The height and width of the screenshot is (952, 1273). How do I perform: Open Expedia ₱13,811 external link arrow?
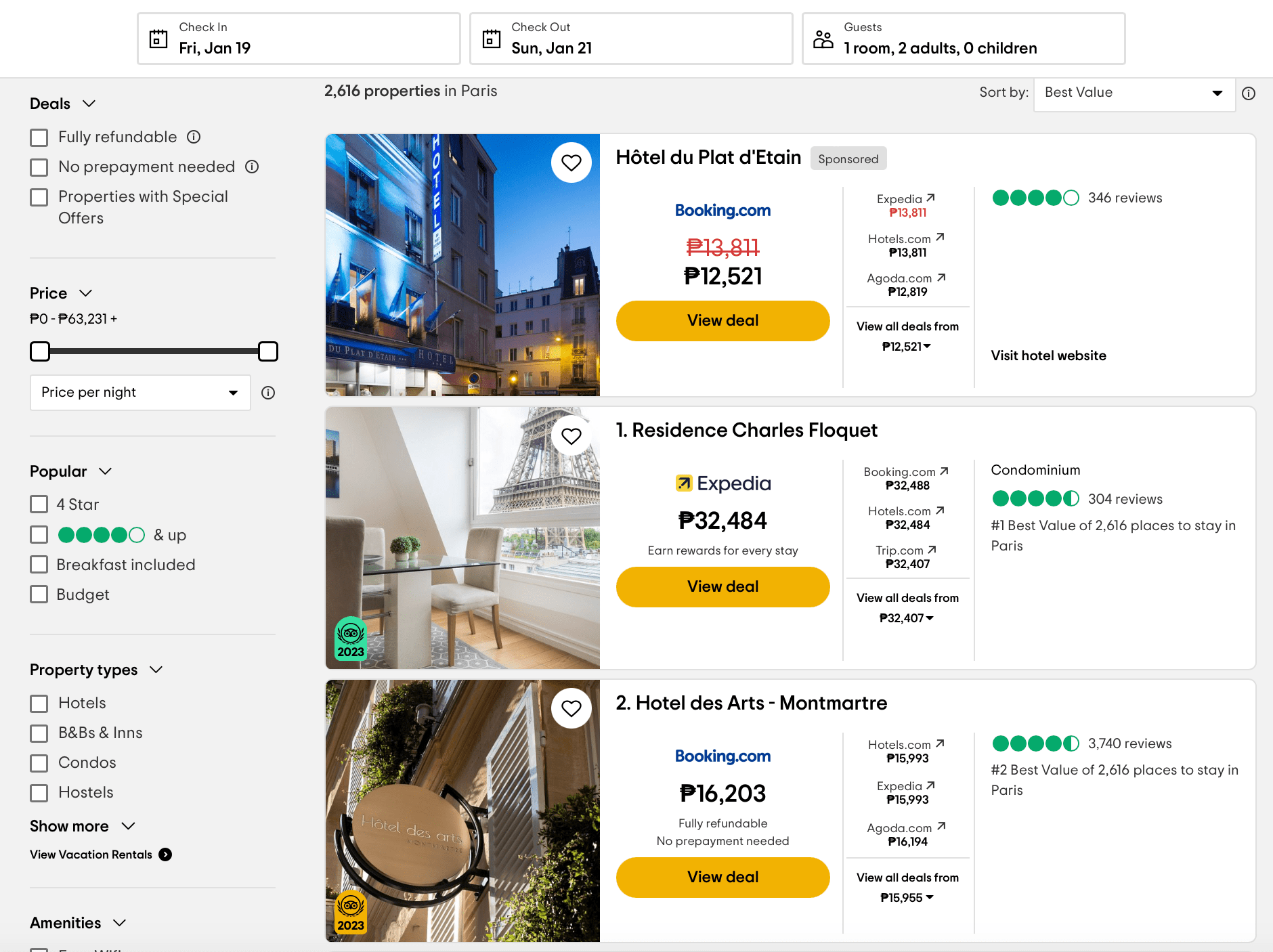[x=930, y=198]
